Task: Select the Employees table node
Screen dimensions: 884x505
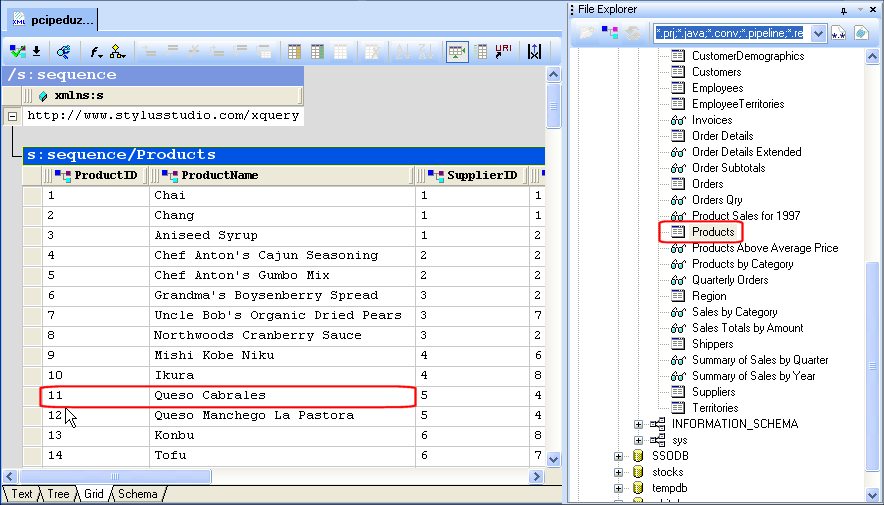Action: pos(717,88)
